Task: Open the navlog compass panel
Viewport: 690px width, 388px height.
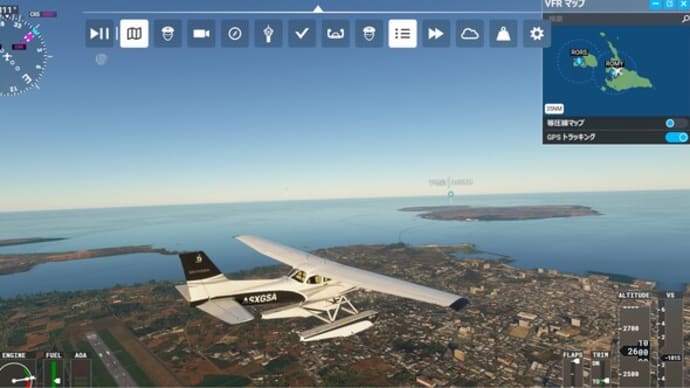Action: point(235,33)
